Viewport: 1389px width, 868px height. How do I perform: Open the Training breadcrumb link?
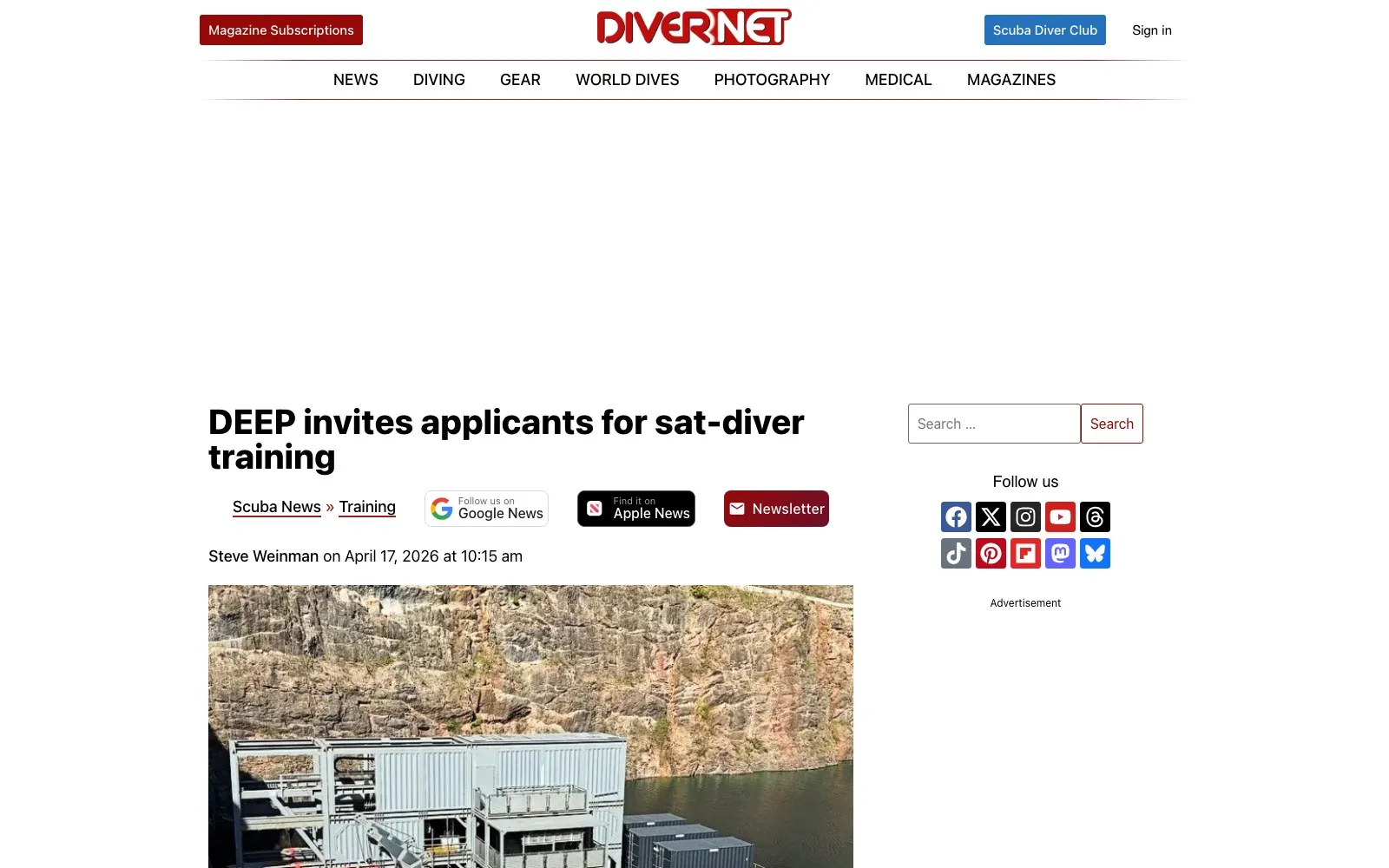[367, 507]
